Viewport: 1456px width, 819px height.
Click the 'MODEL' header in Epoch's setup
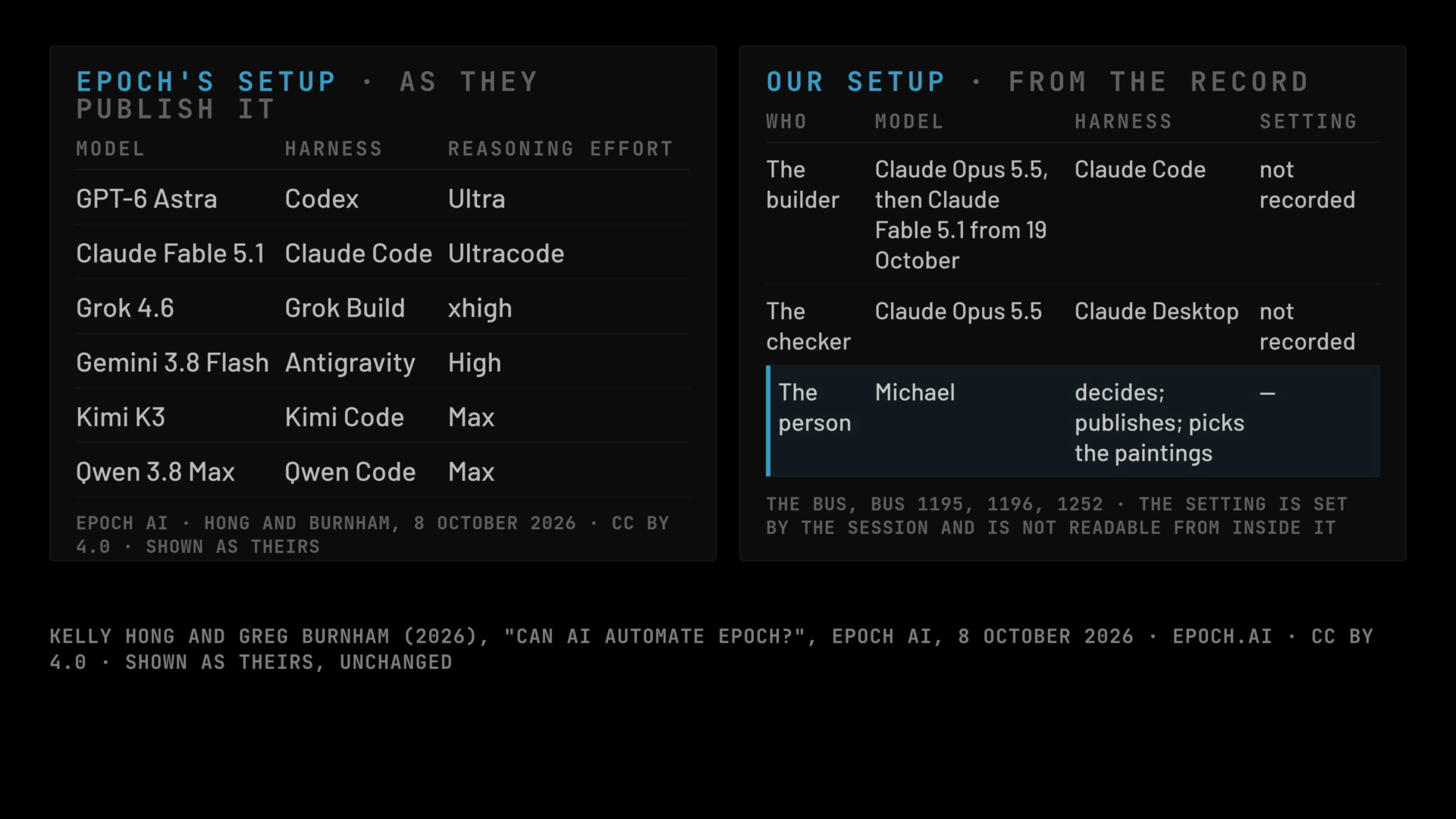110,149
